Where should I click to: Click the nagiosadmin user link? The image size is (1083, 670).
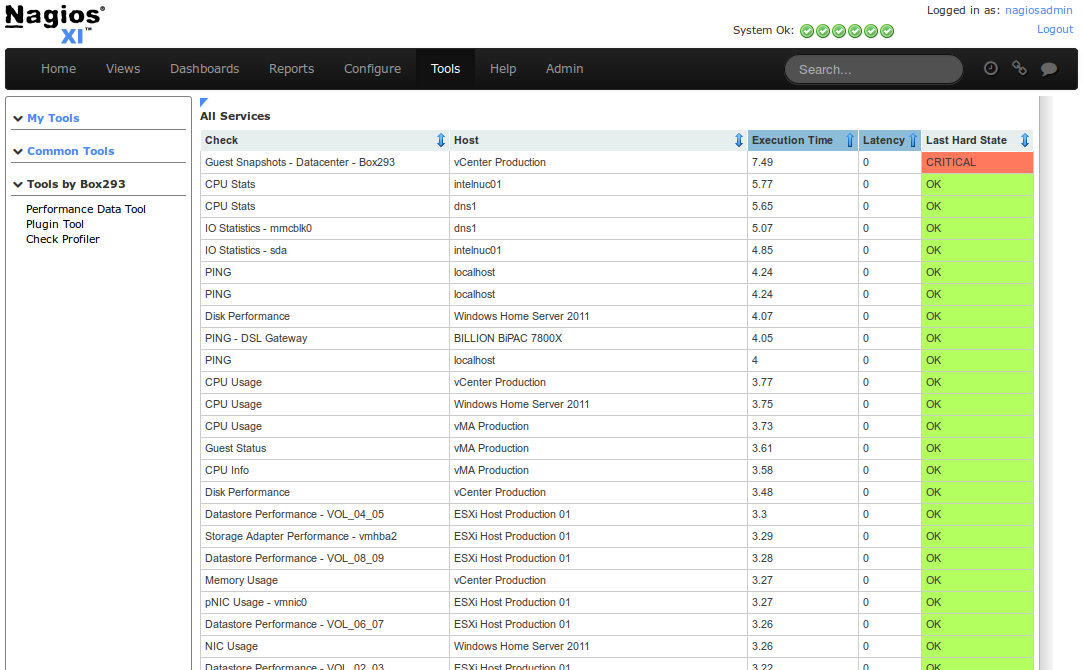pos(1039,10)
